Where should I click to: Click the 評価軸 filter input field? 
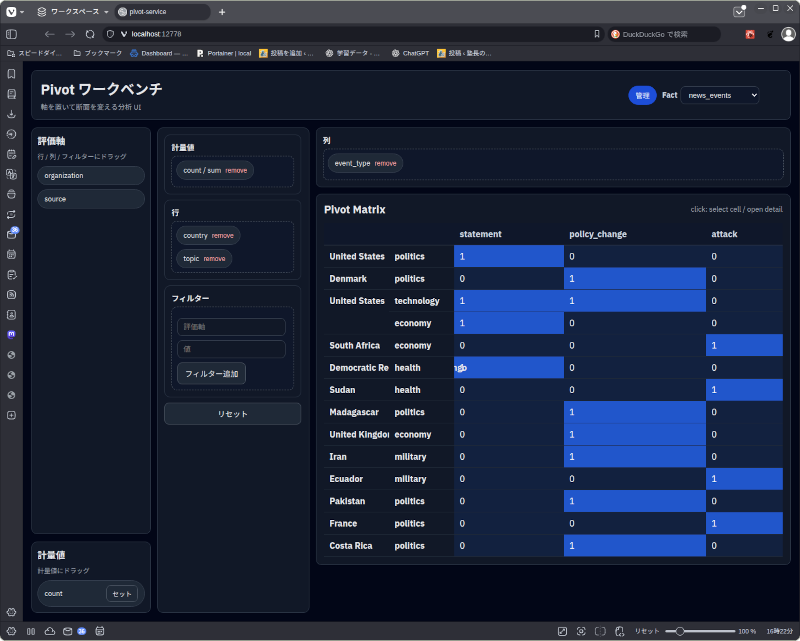[x=231, y=327]
